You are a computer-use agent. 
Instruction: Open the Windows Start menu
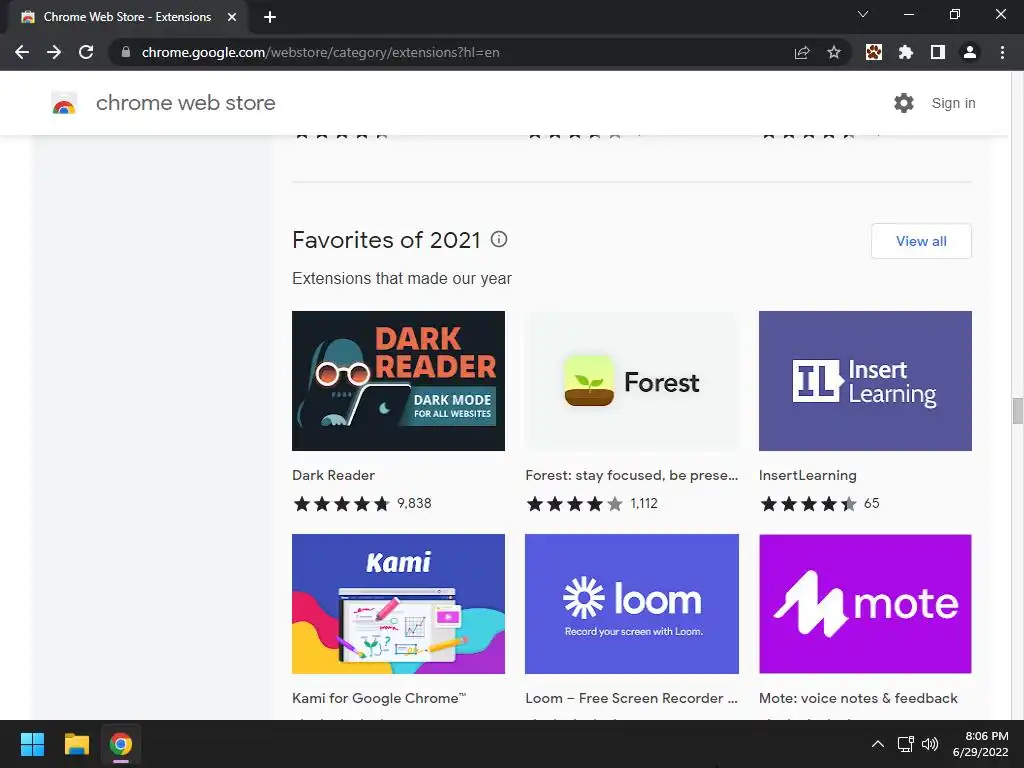coord(32,744)
